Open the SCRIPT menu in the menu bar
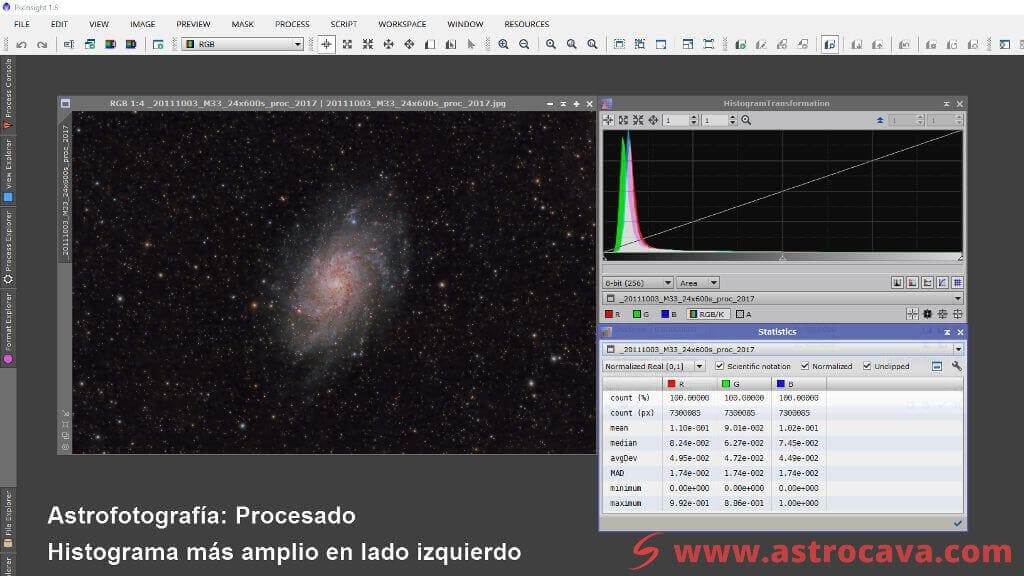1024x576 pixels. pos(343,23)
